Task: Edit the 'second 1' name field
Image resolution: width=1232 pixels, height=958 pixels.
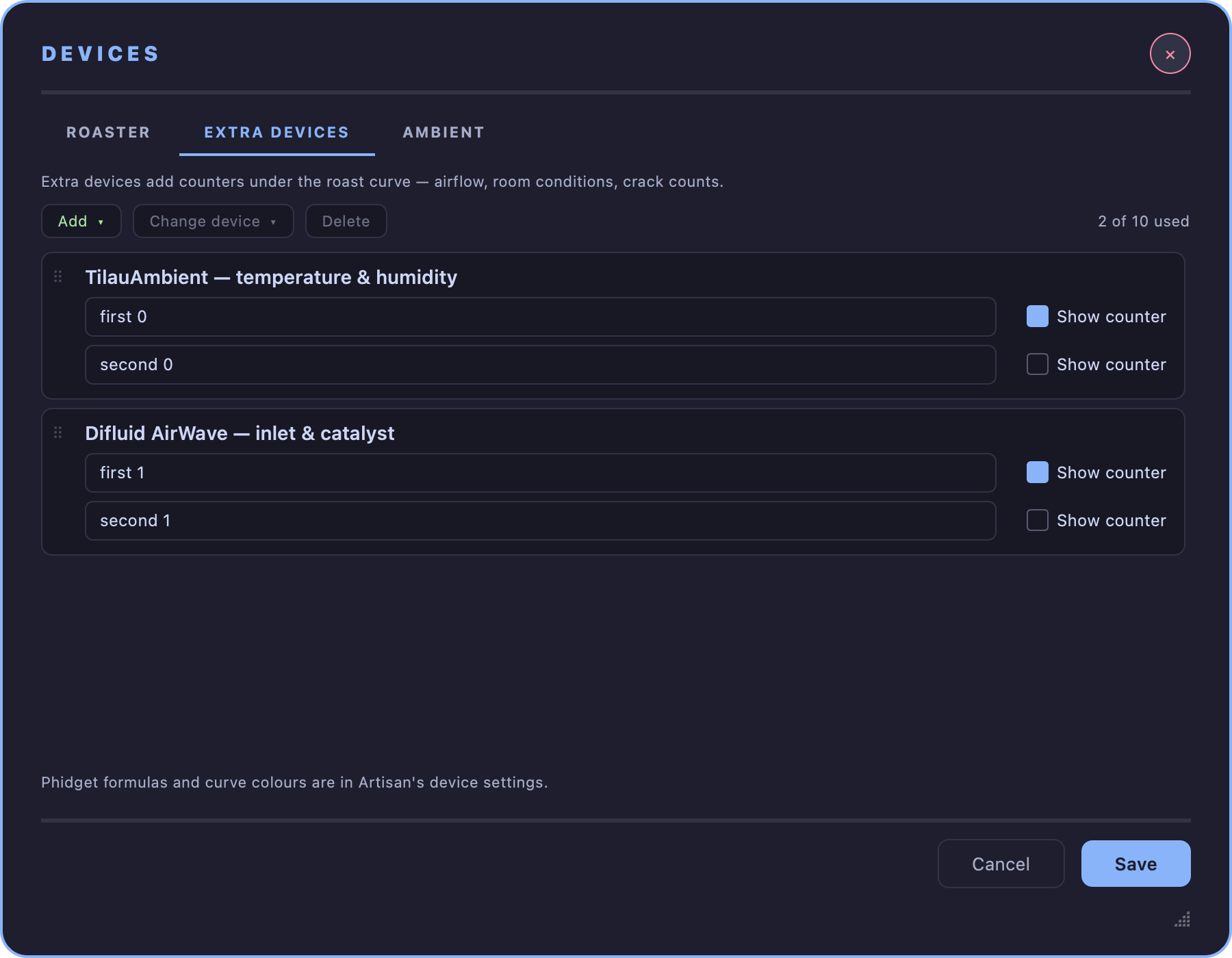Action: pos(540,521)
